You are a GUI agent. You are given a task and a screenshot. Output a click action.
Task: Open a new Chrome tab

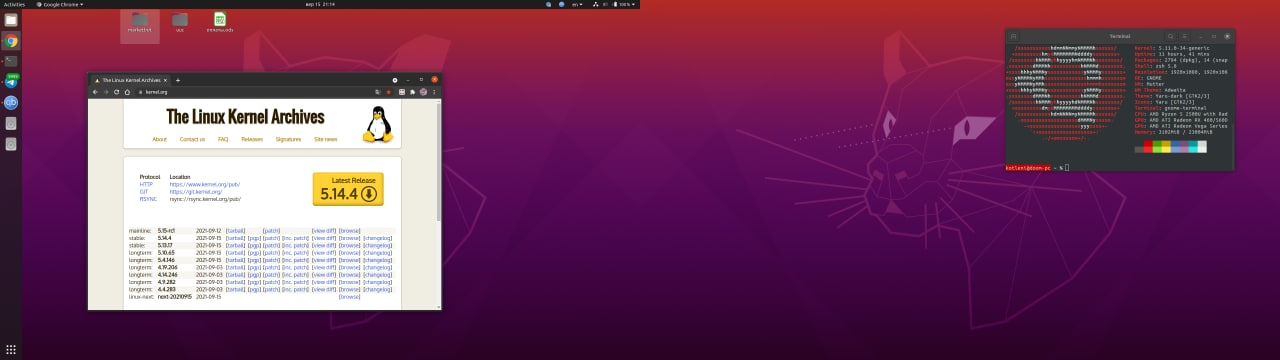click(x=178, y=80)
